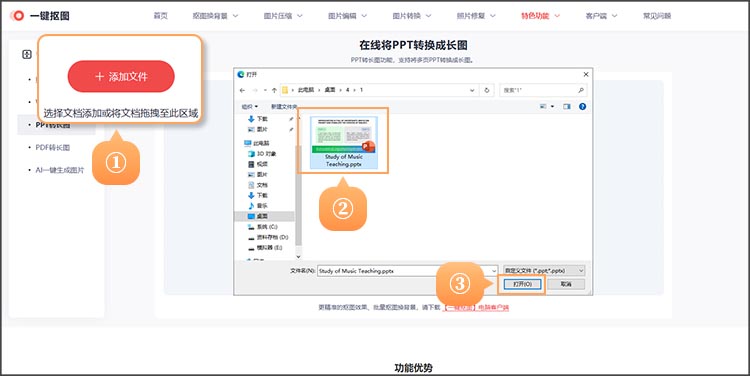The height and width of the screenshot is (376, 750).
Task: Expand the file name combo box arrow
Action: click(494, 271)
